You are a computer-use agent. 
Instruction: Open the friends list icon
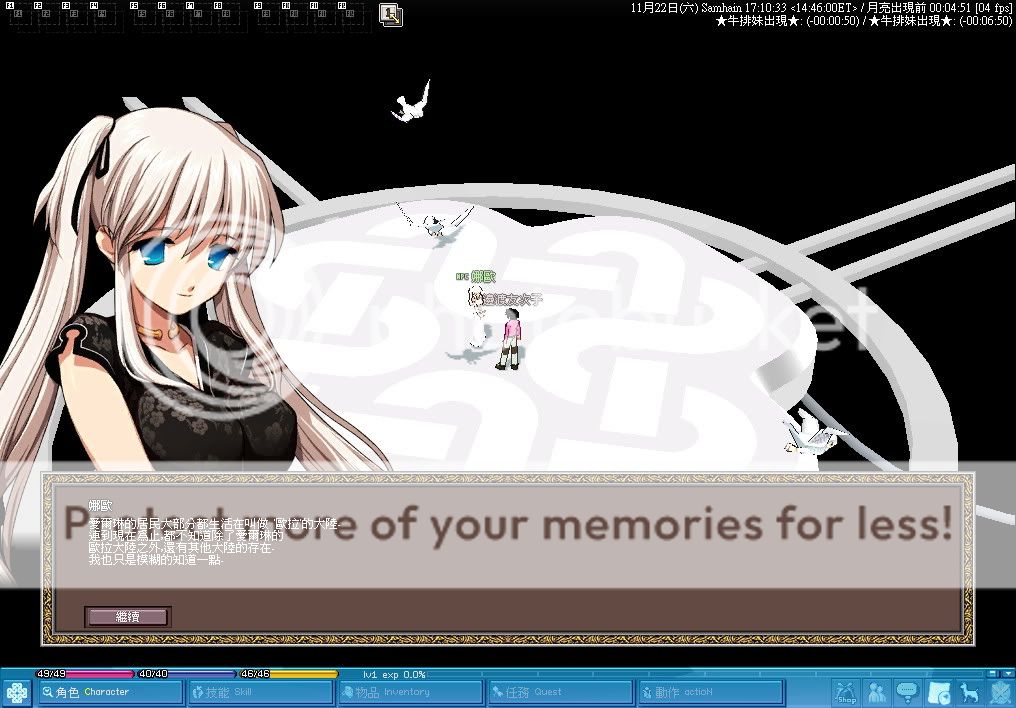point(877,691)
